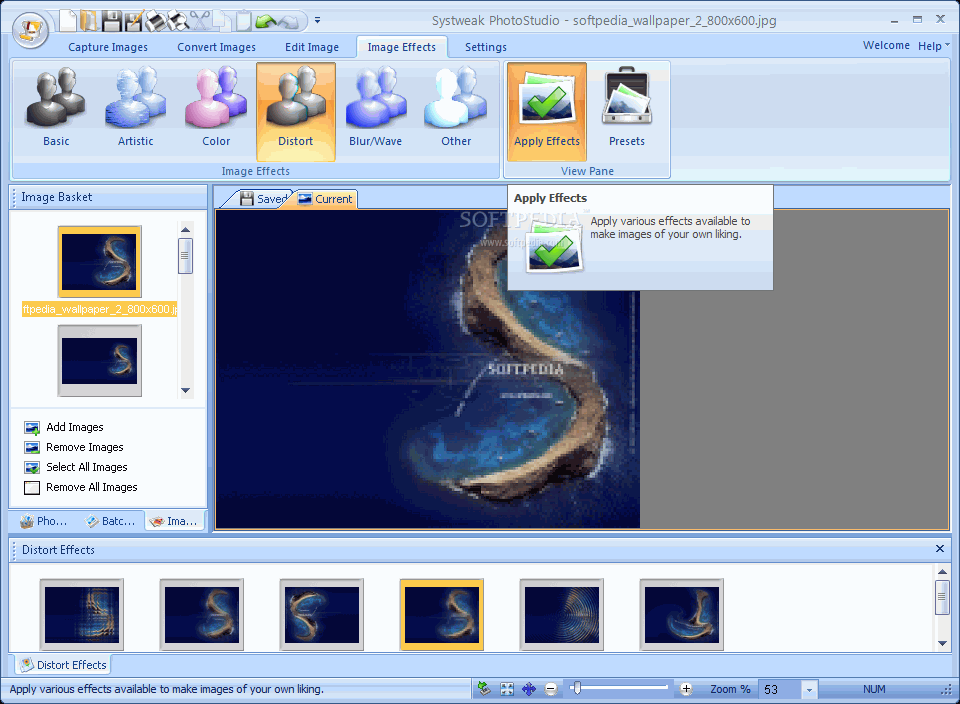Screen dimensions: 960x704
Task: Expand quick access toolbar customize arrow
Action: click(317, 20)
